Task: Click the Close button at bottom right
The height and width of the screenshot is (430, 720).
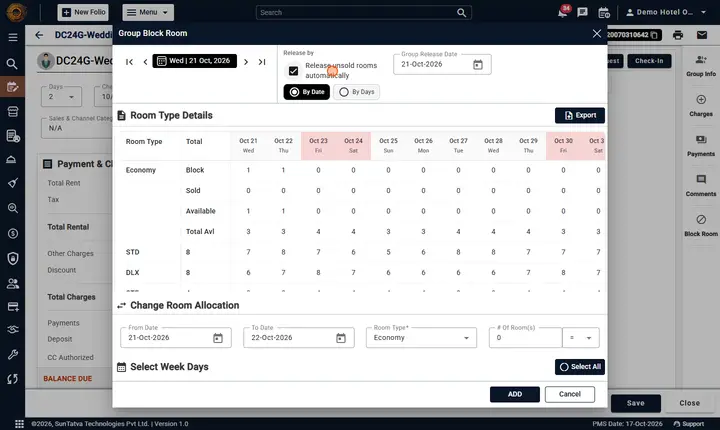Action: [x=689, y=403]
